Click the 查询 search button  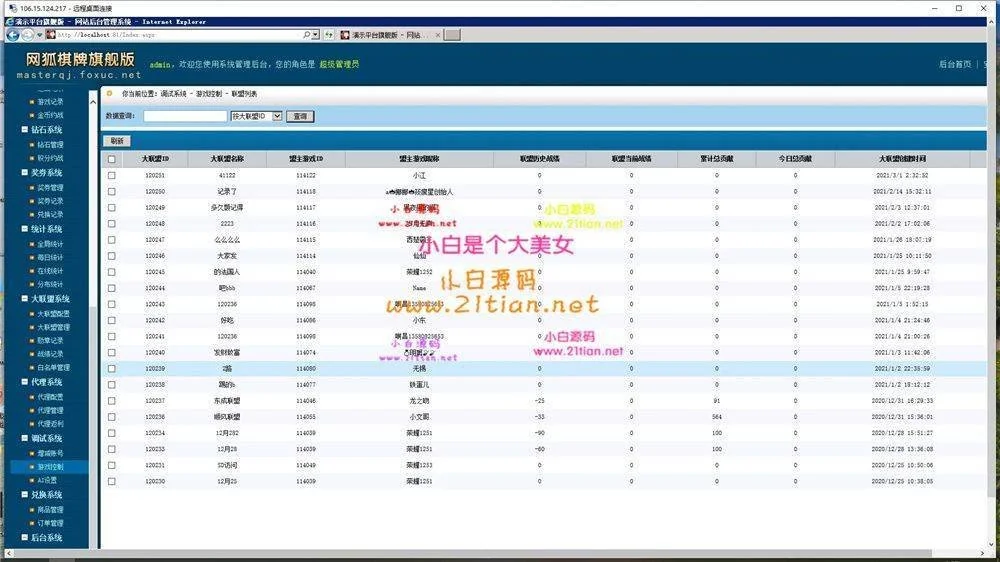[x=299, y=116]
